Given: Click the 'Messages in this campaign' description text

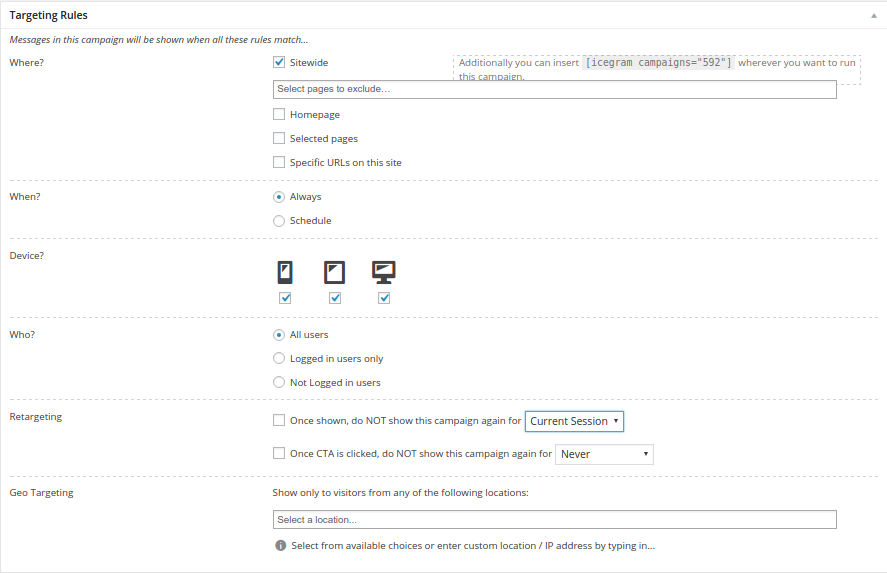Looking at the screenshot, I should [159, 40].
